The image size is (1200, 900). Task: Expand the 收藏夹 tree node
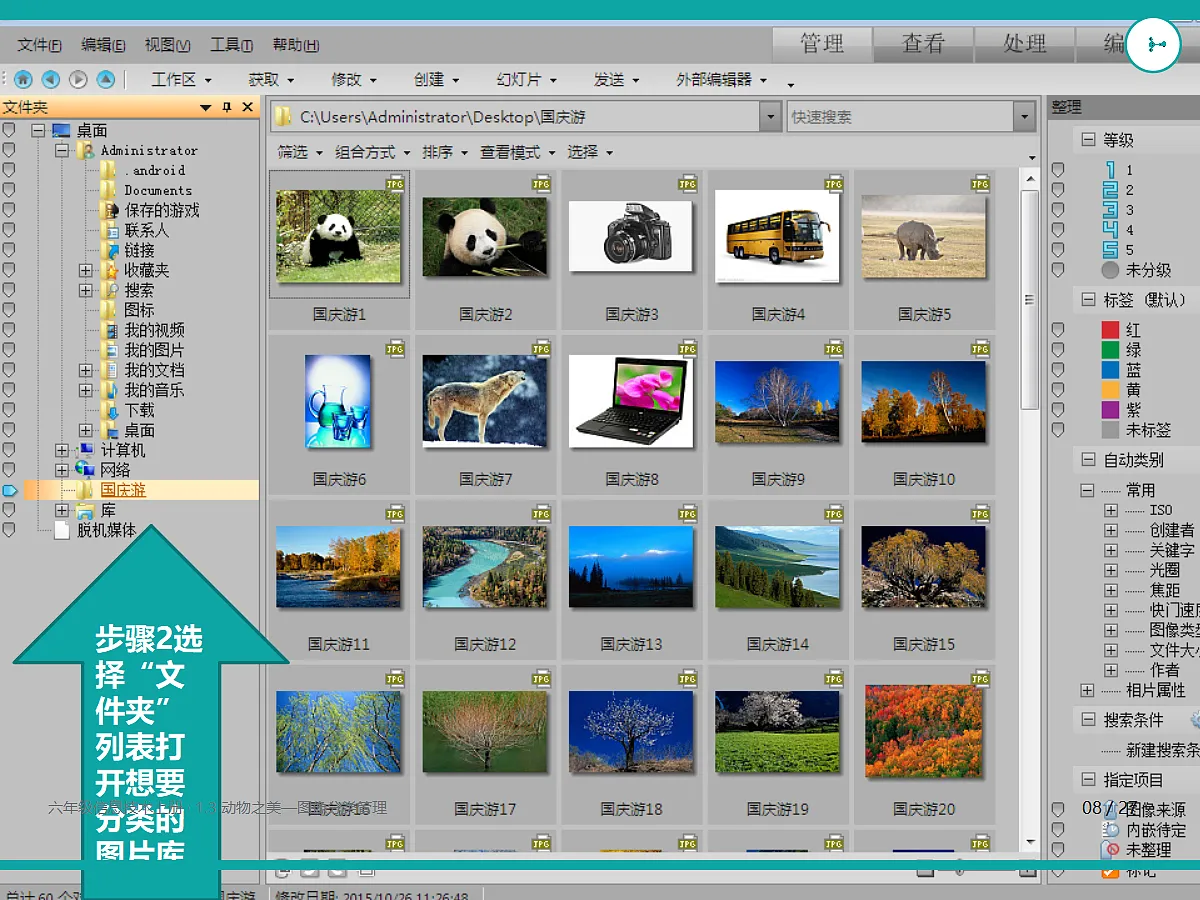tap(86, 270)
